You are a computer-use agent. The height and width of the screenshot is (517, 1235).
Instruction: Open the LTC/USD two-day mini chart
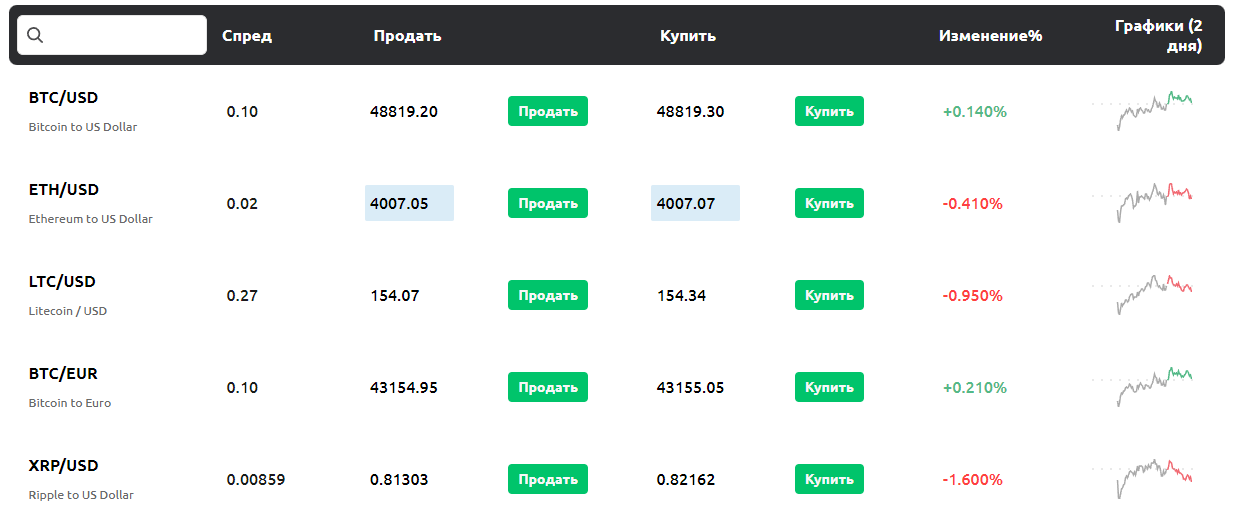click(x=1142, y=293)
